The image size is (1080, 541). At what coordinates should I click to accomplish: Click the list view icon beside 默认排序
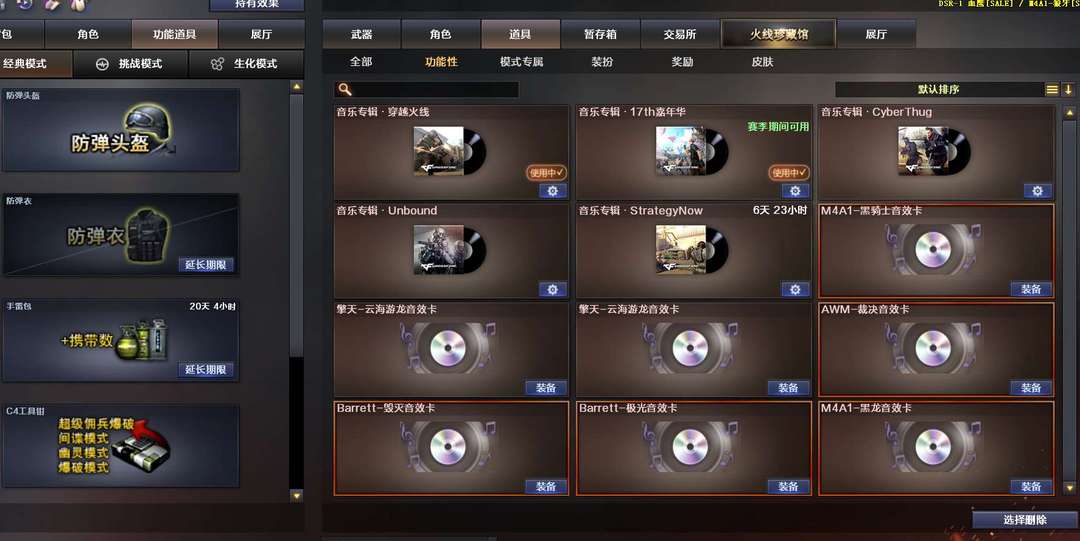(1052, 90)
